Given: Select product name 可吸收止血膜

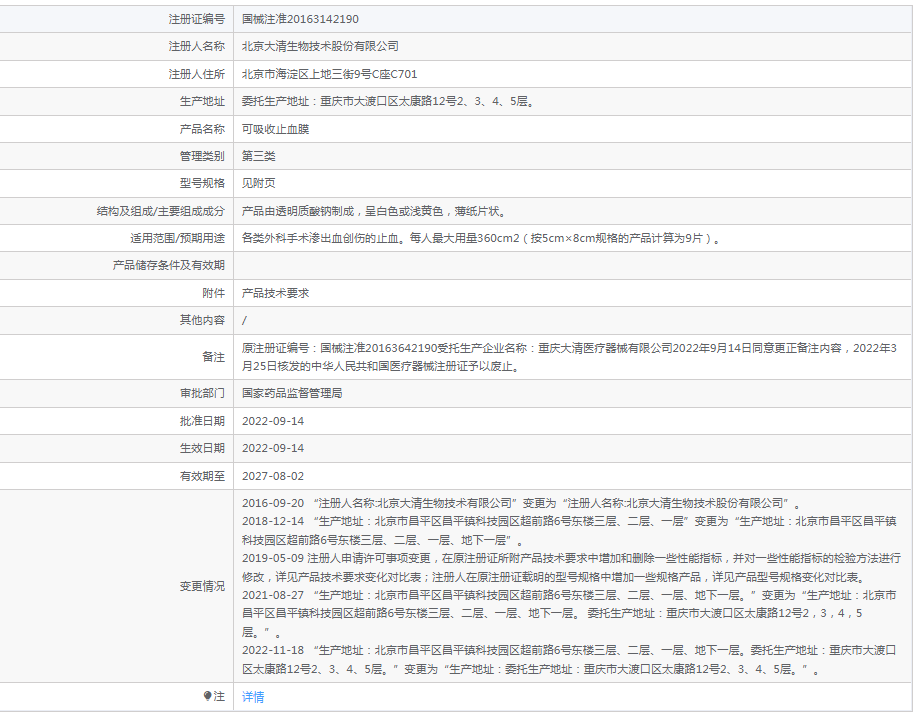Looking at the screenshot, I should pos(275,129).
